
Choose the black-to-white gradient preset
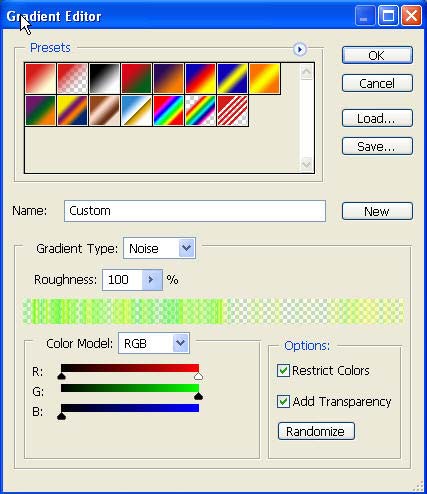coord(104,78)
